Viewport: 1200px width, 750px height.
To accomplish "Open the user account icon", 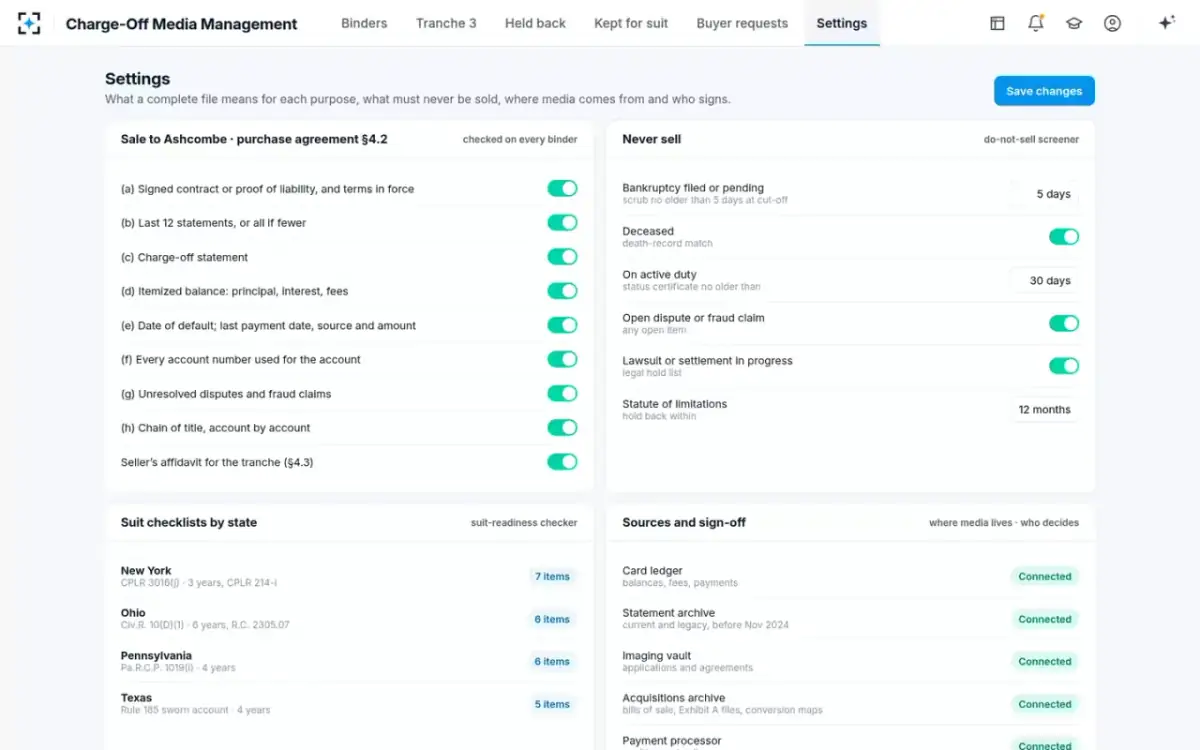I will 1112,23.
